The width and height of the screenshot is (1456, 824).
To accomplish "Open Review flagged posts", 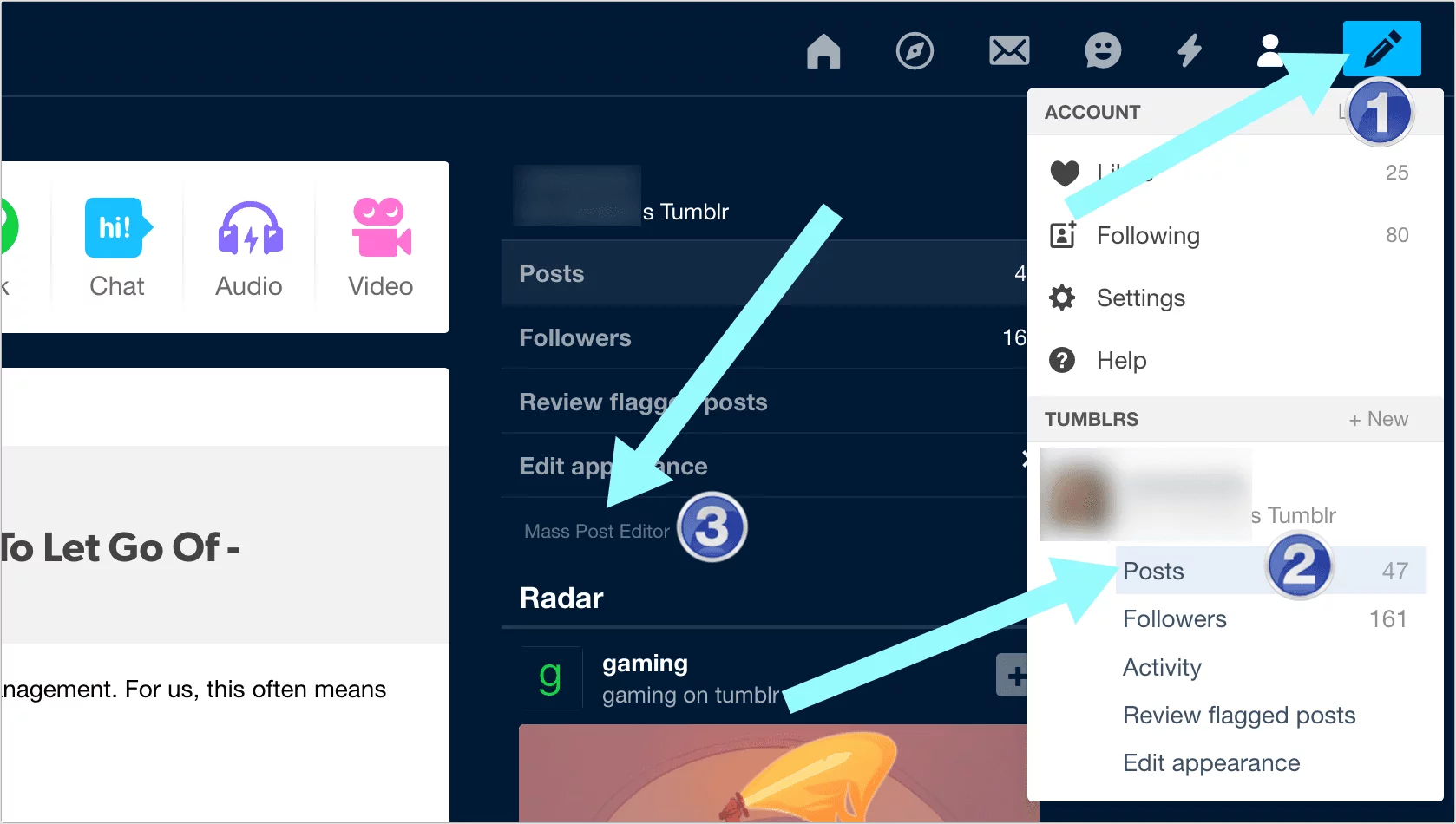I will pyautogui.click(x=1238, y=715).
